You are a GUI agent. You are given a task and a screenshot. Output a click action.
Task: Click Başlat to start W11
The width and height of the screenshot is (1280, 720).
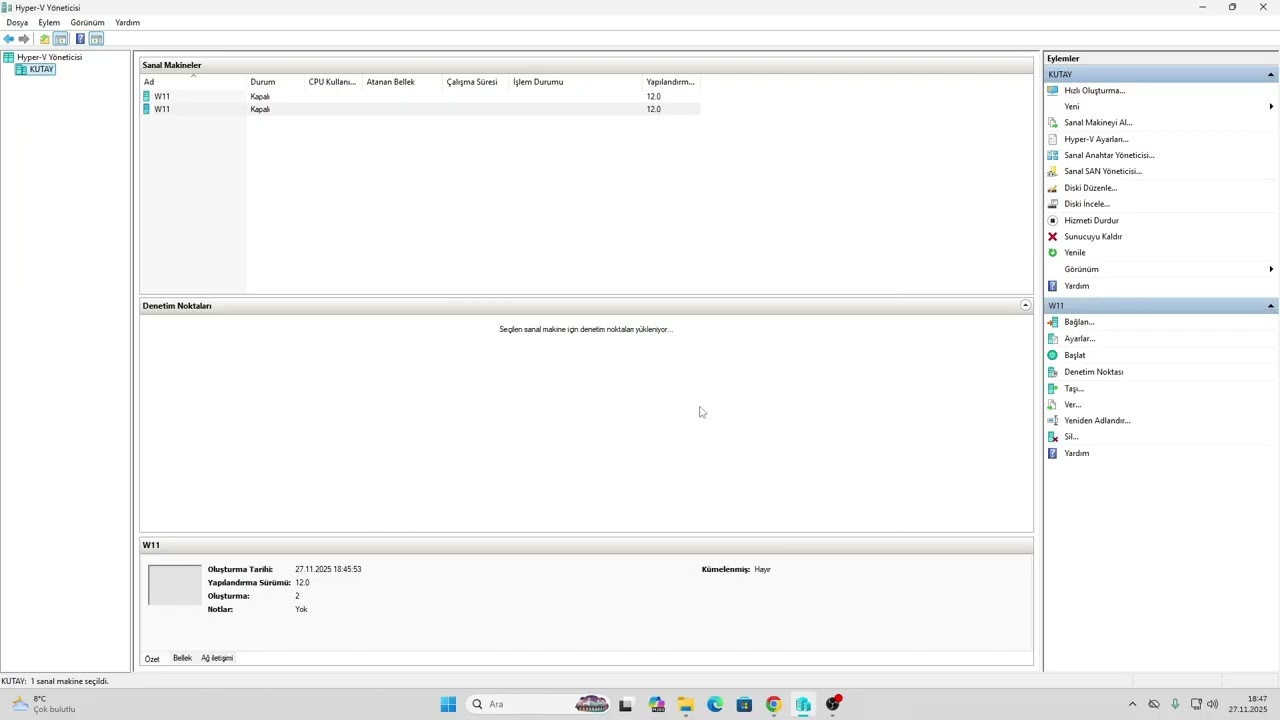pos(1074,355)
